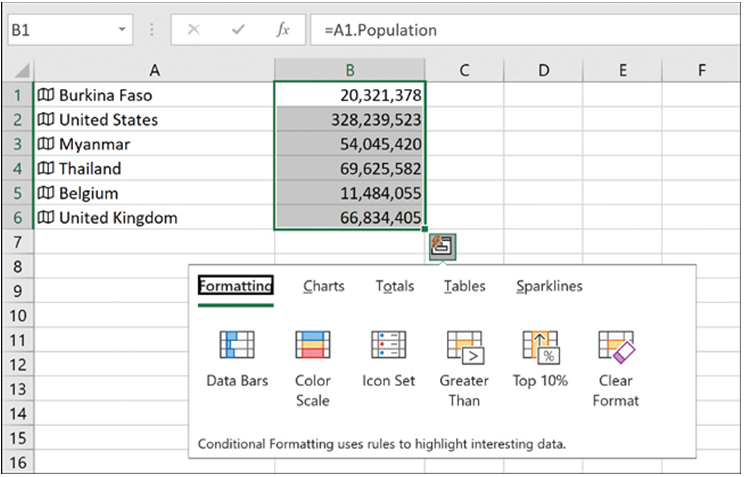Select row 7 header
The width and height of the screenshot is (745, 477).
(18, 242)
